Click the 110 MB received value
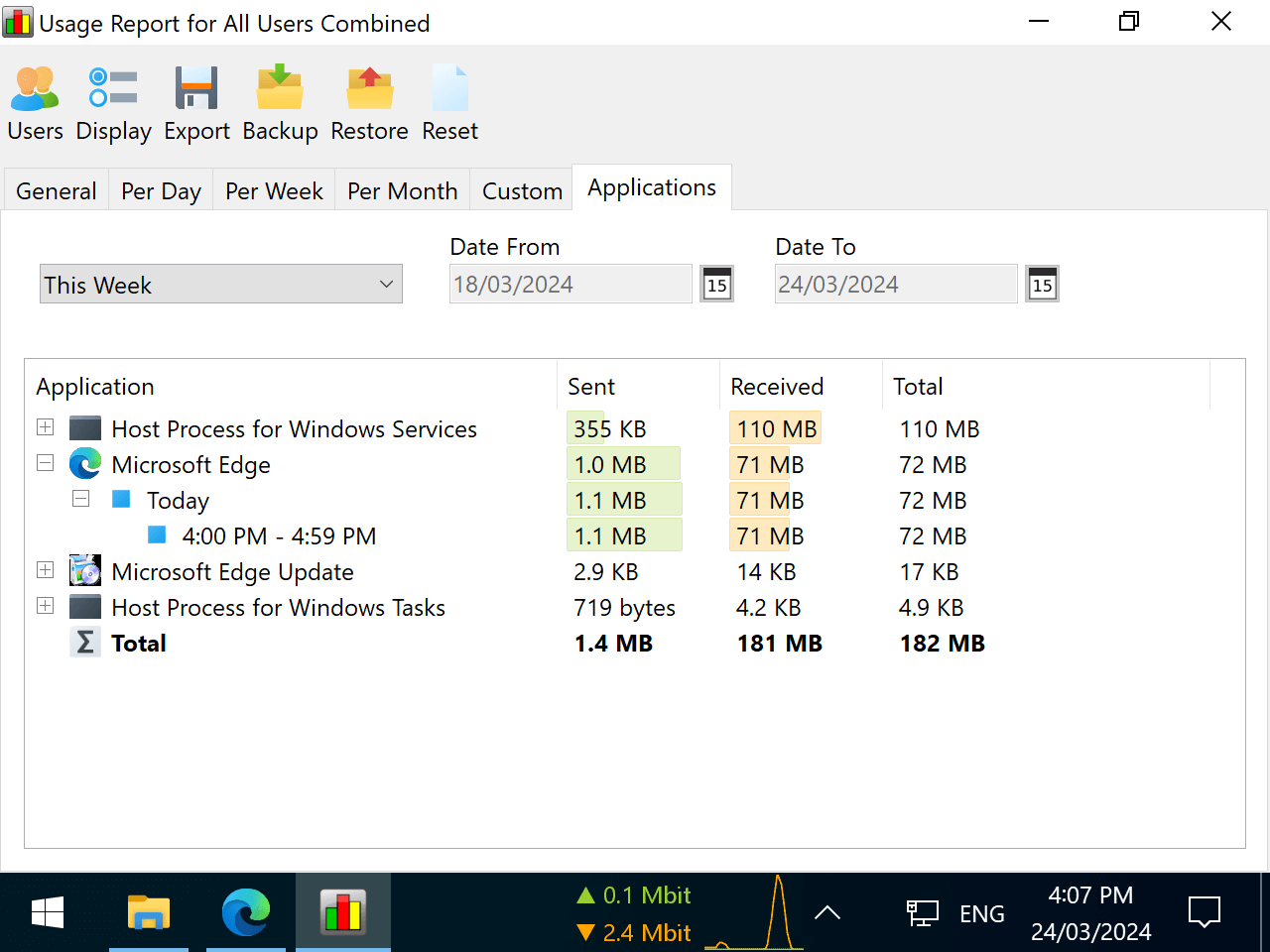Image resolution: width=1270 pixels, height=952 pixels. [777, 429]
